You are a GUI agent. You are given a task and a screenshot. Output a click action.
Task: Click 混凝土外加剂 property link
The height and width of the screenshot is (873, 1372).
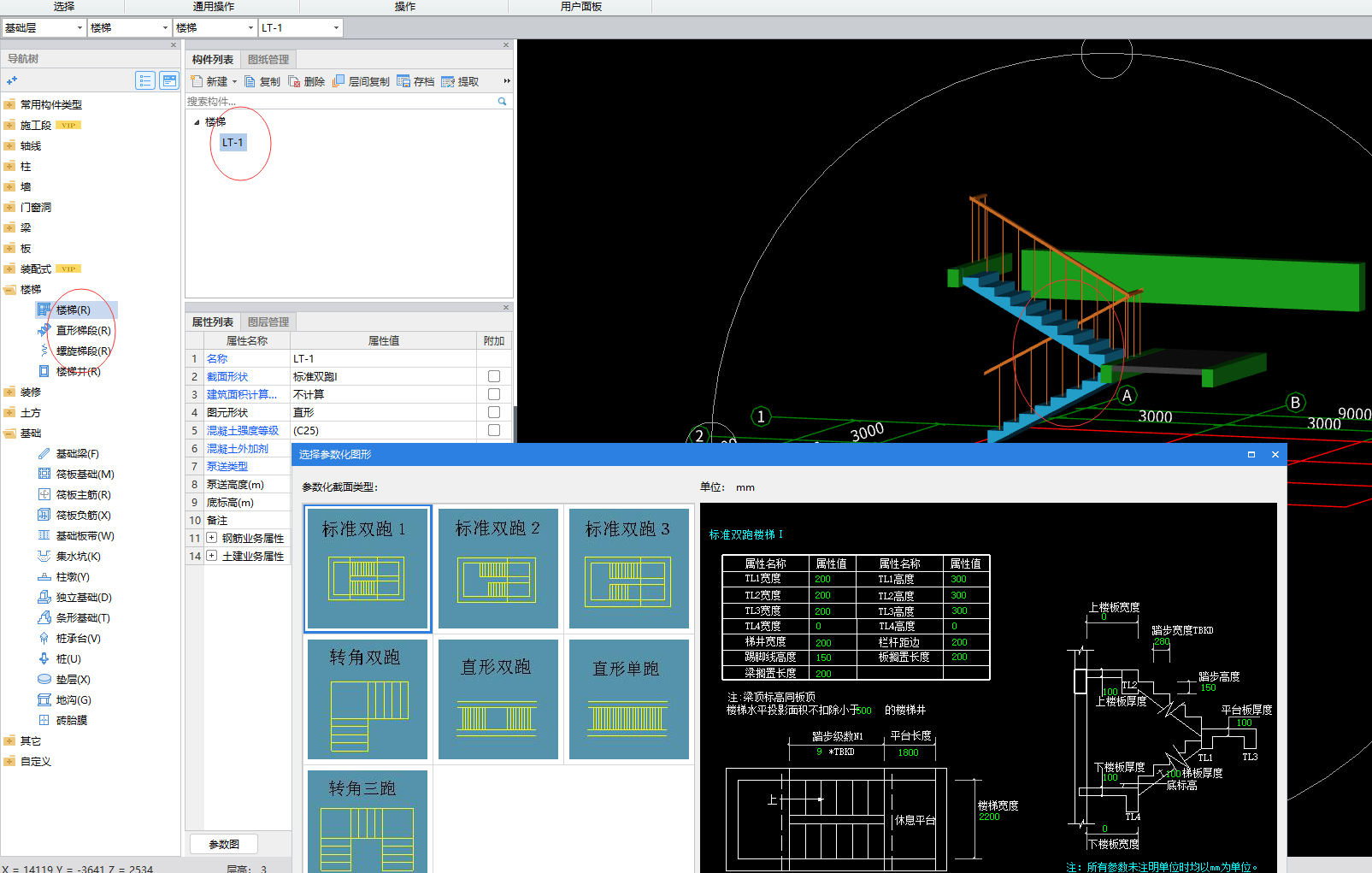coord(238,448)
